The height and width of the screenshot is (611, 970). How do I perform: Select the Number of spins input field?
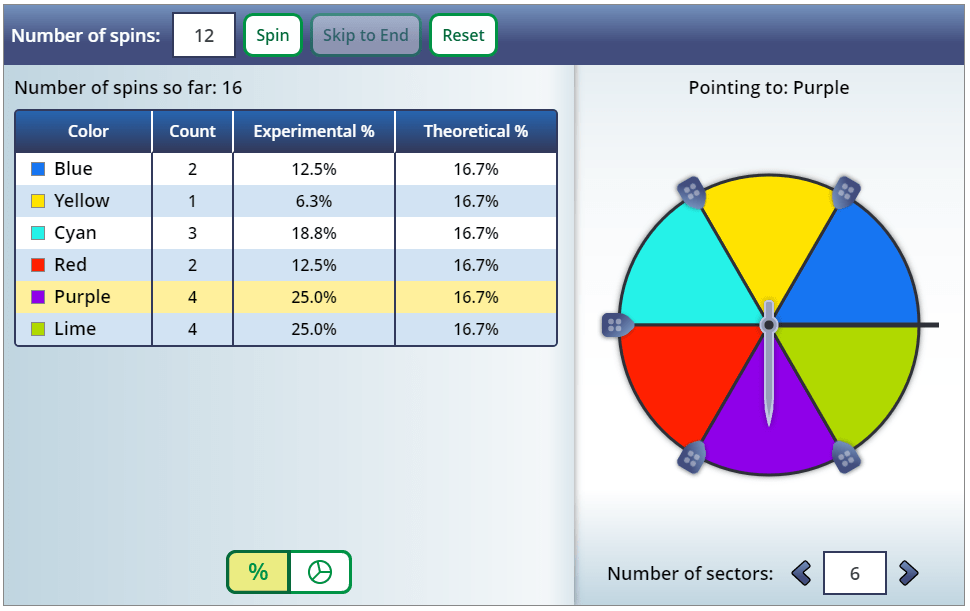204,35
